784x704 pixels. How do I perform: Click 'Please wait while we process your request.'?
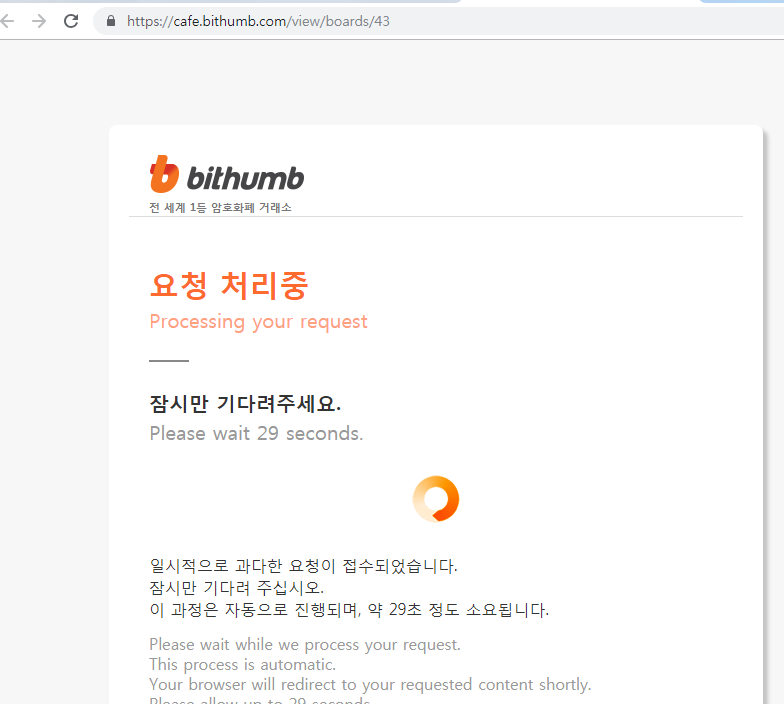point(305,645)
